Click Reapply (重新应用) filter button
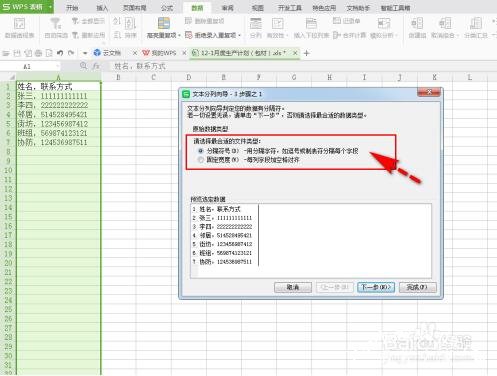This screenshot has width=497, height=376. click(88, 35)
